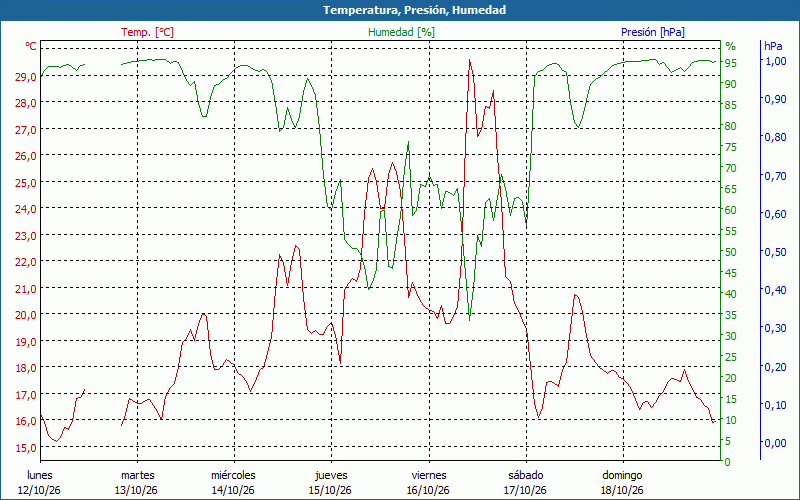Click the 25,0 temperature axis value

(x=26, y=183)
